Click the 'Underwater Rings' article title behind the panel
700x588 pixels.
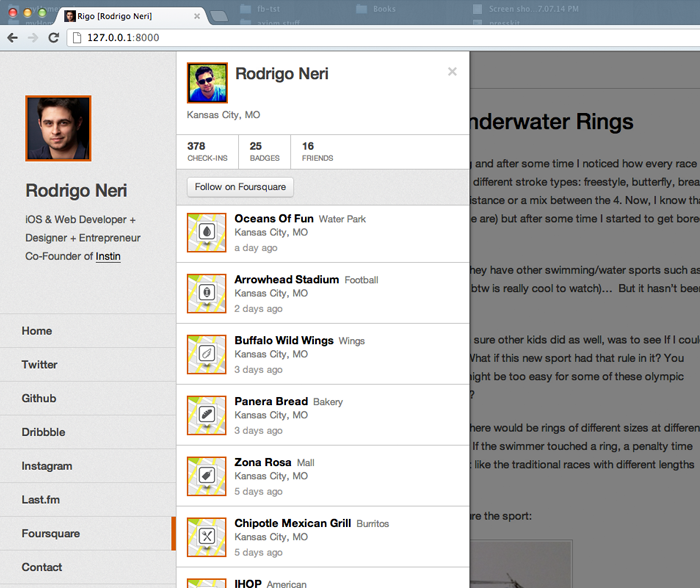click(551, 122)
